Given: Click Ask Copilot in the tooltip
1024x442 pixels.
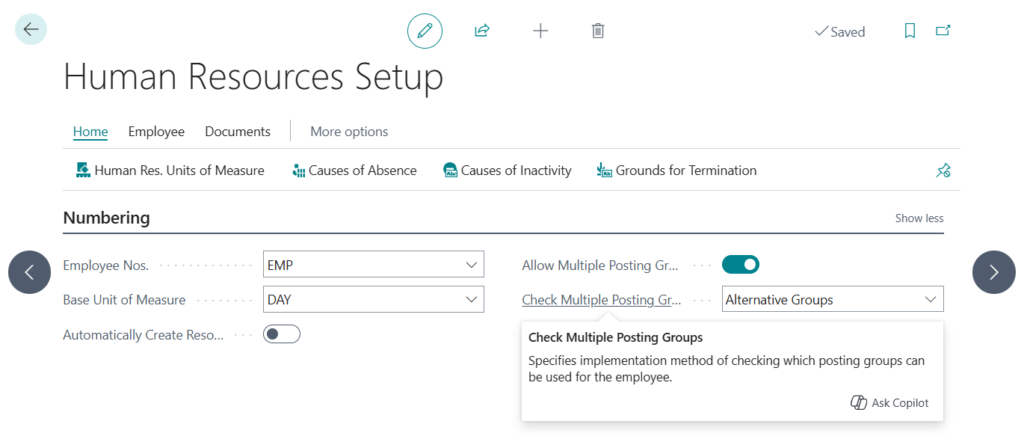Looking at the screenshot, I should point(889,403).
